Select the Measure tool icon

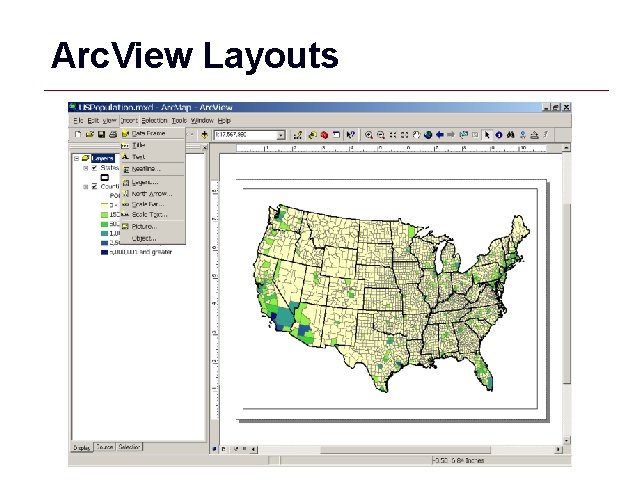(x=534, y=135)
